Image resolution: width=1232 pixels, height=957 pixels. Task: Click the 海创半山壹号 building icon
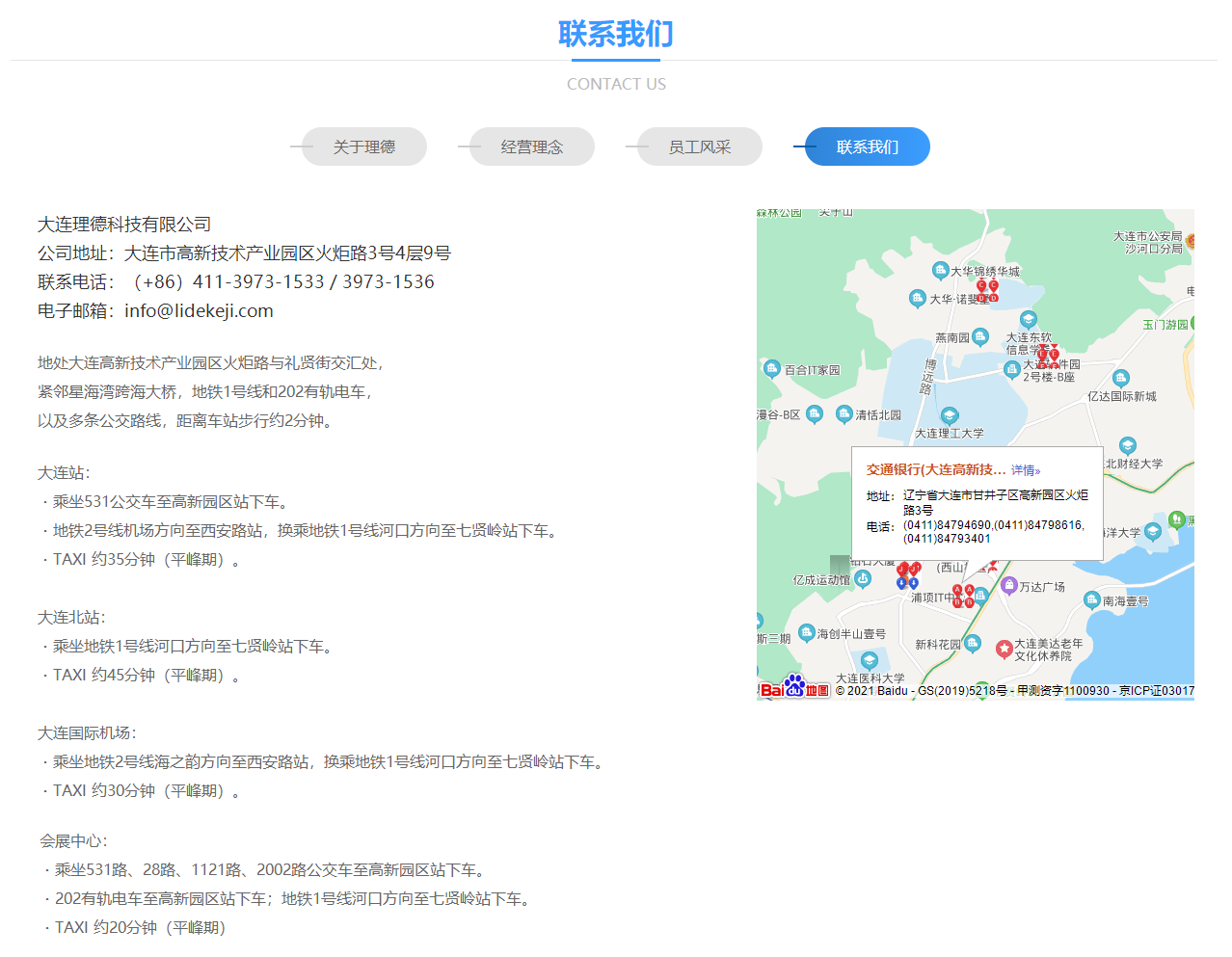tap(807, 633)
